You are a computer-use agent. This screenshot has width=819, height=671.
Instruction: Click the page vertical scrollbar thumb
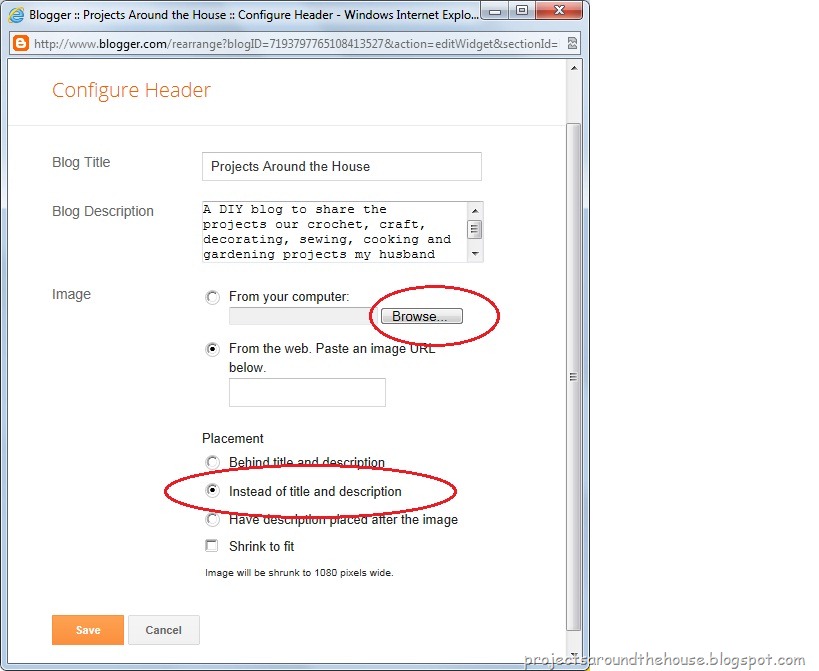(574, 377)
